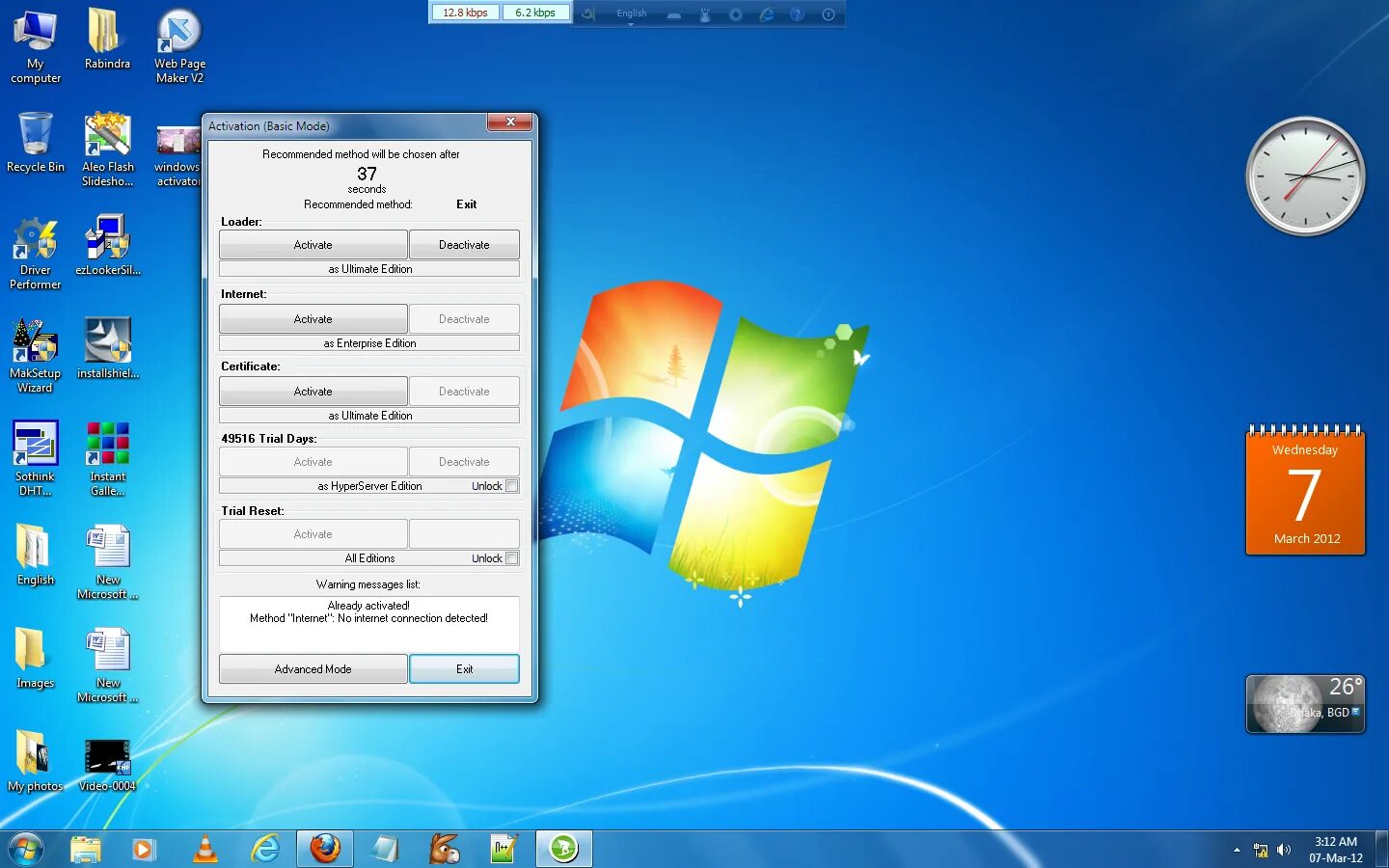The height and width of the screenshot is (868, 1389).
Task: Open 'as Ultimate Edition' selector under Loader
Action: point(369,269)
